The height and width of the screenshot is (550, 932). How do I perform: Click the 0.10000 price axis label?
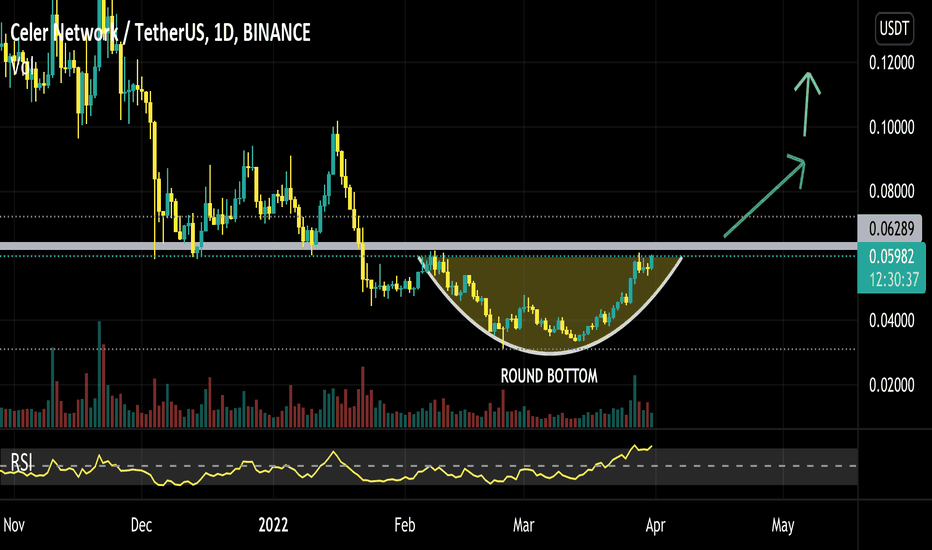(x=891, y=127)
